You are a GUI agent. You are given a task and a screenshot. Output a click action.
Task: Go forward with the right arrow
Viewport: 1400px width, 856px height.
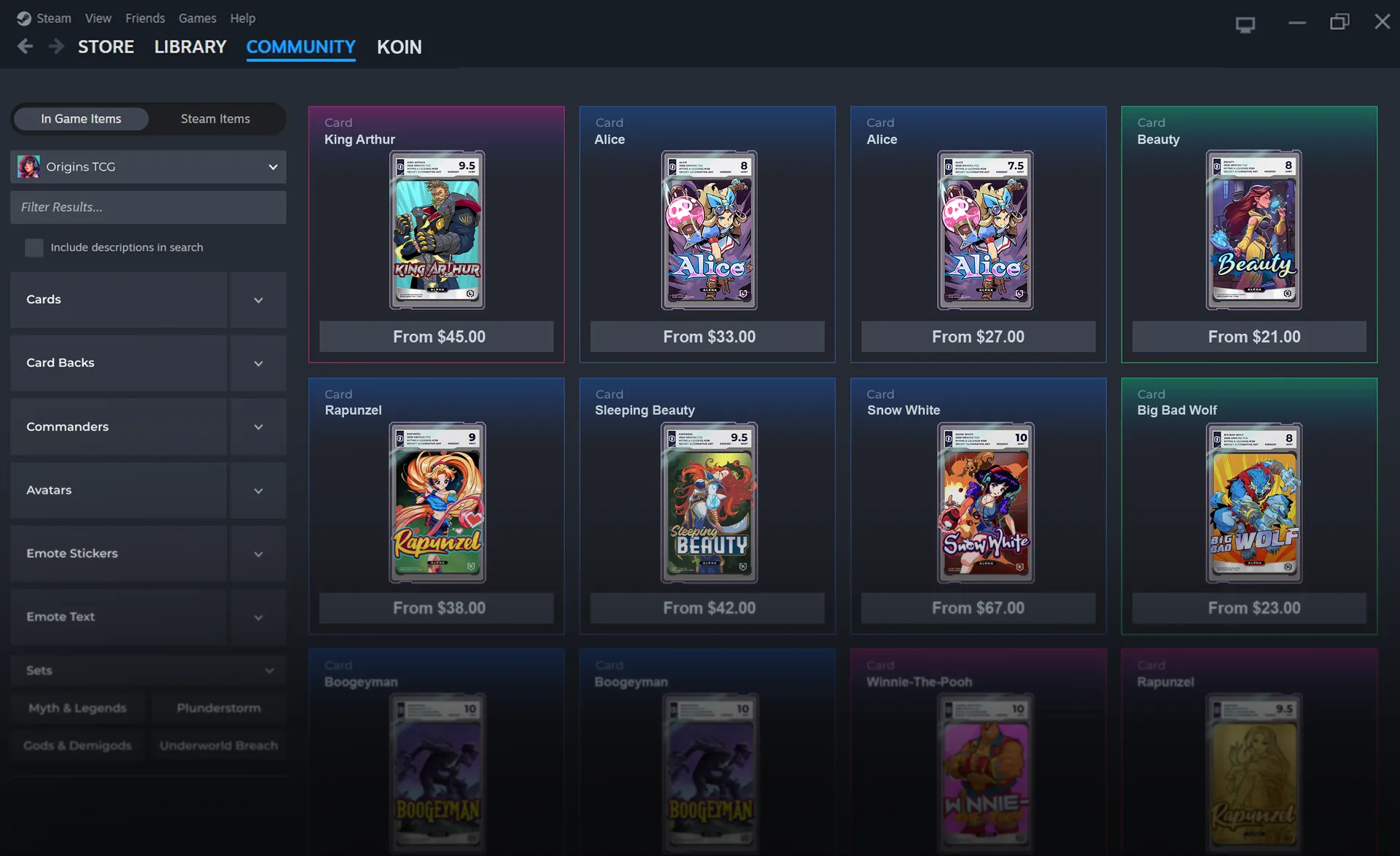pos(56,47)
